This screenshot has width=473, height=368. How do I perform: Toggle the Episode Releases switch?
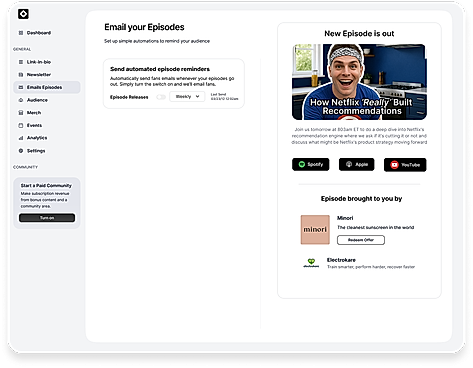pyautogui.click(x=161, y=97)
